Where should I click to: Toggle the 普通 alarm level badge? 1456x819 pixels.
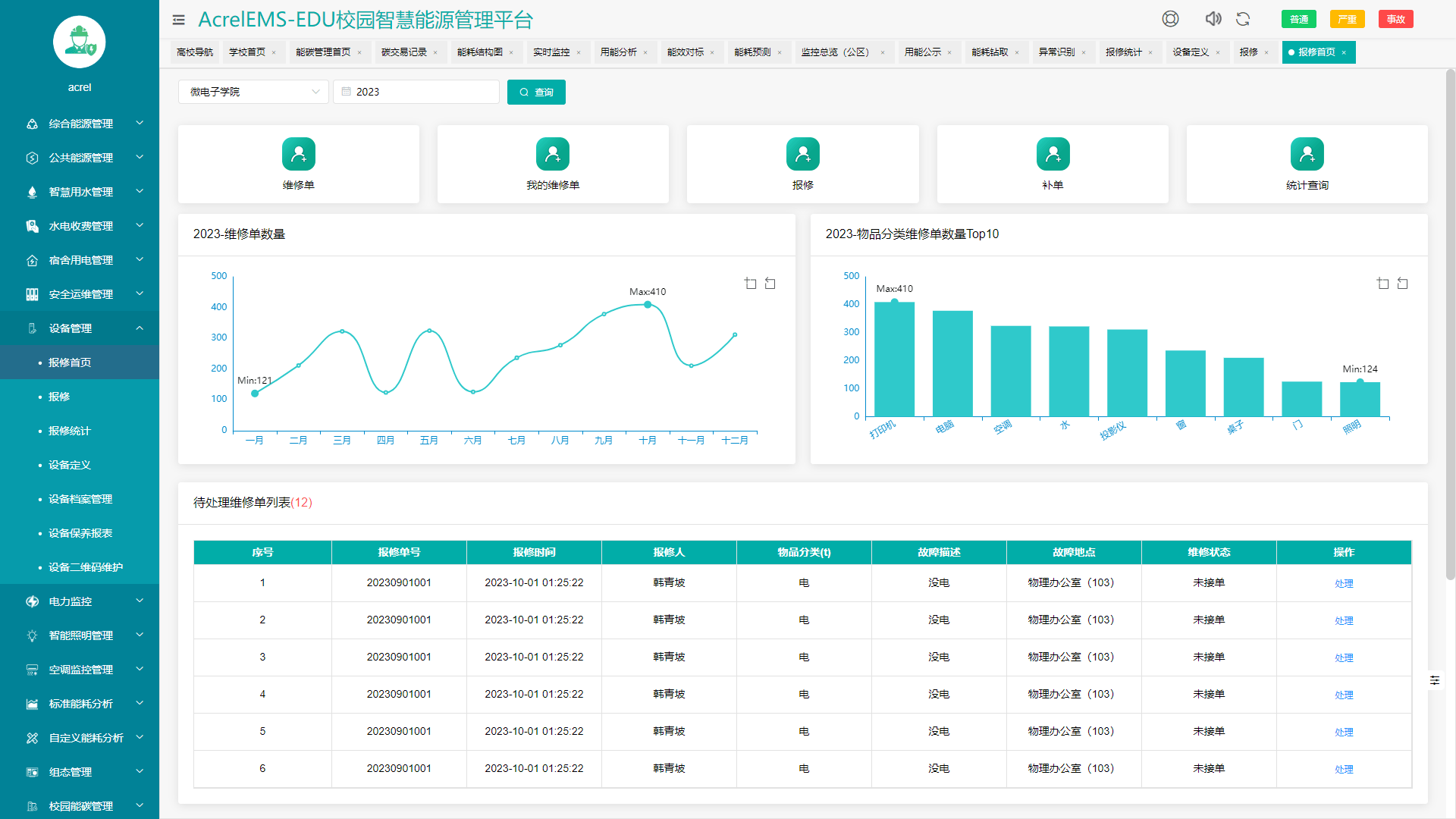click(1298, 20)
